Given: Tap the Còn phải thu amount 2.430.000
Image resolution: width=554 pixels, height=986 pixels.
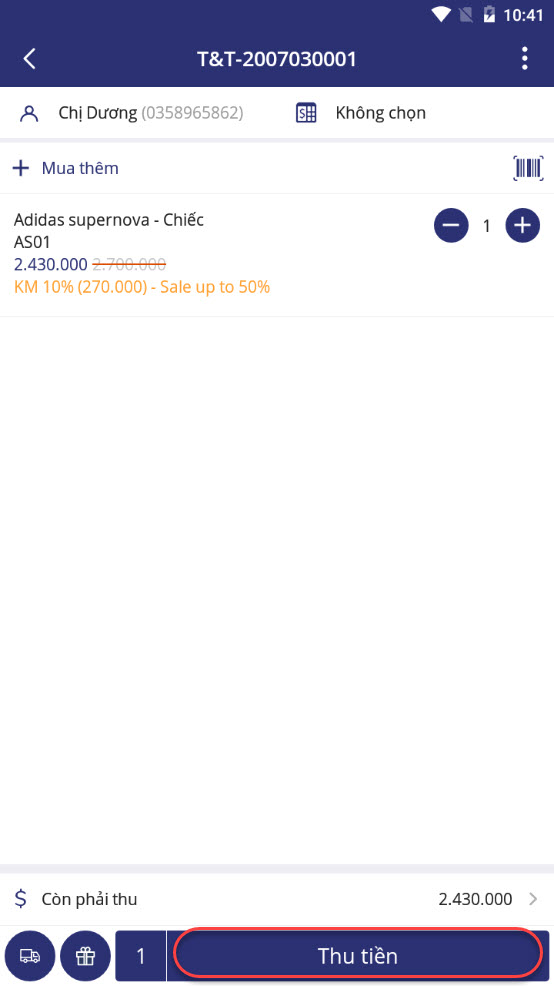Looking at the screenshot, I should pyautogui.click(x=475, y=899).
